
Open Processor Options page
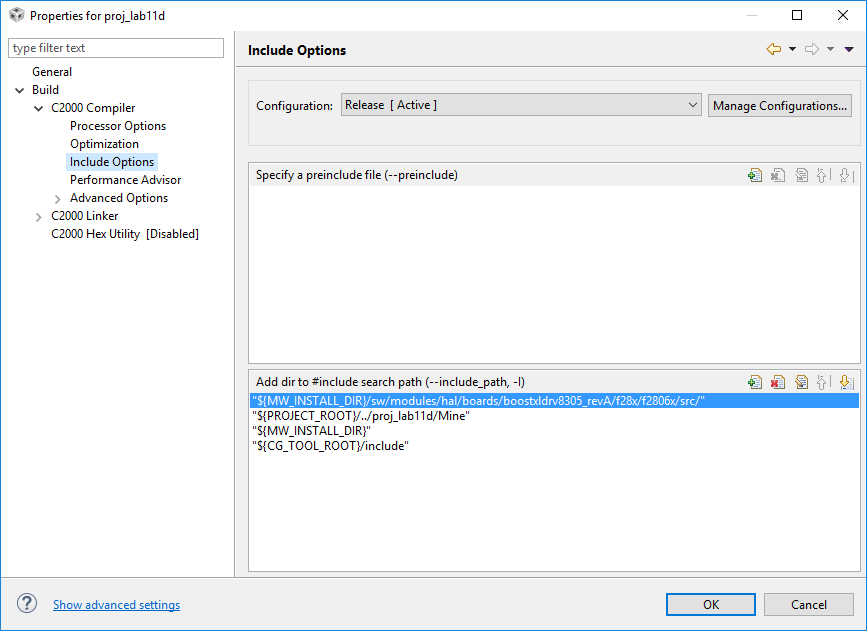tap(118, 126)
